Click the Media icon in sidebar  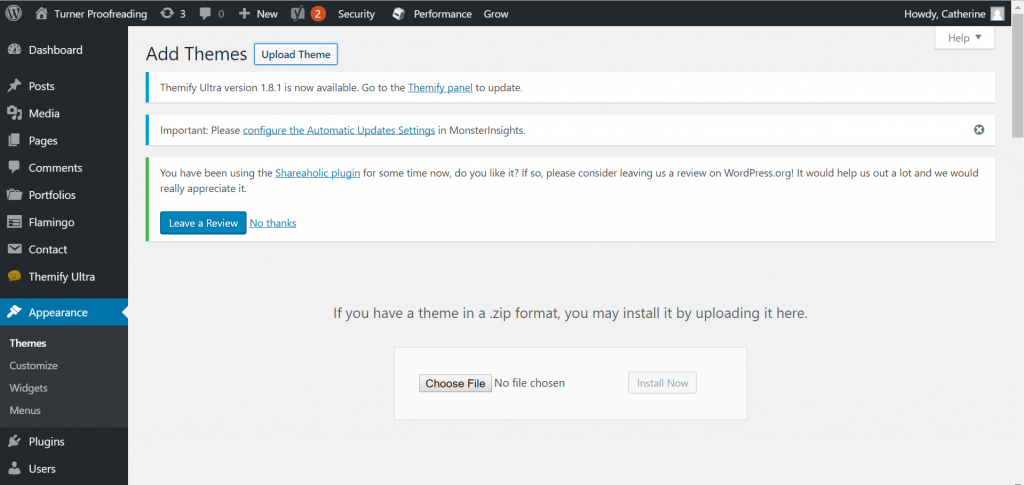click(x=14, y=114)
